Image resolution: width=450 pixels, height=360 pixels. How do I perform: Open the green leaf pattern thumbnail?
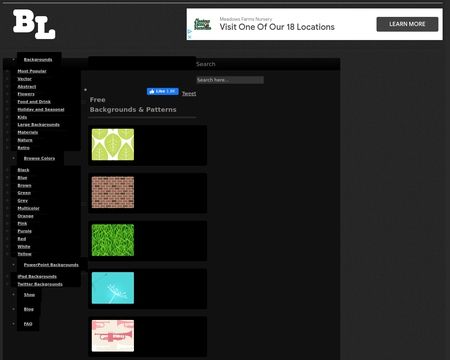coord(113,144)
